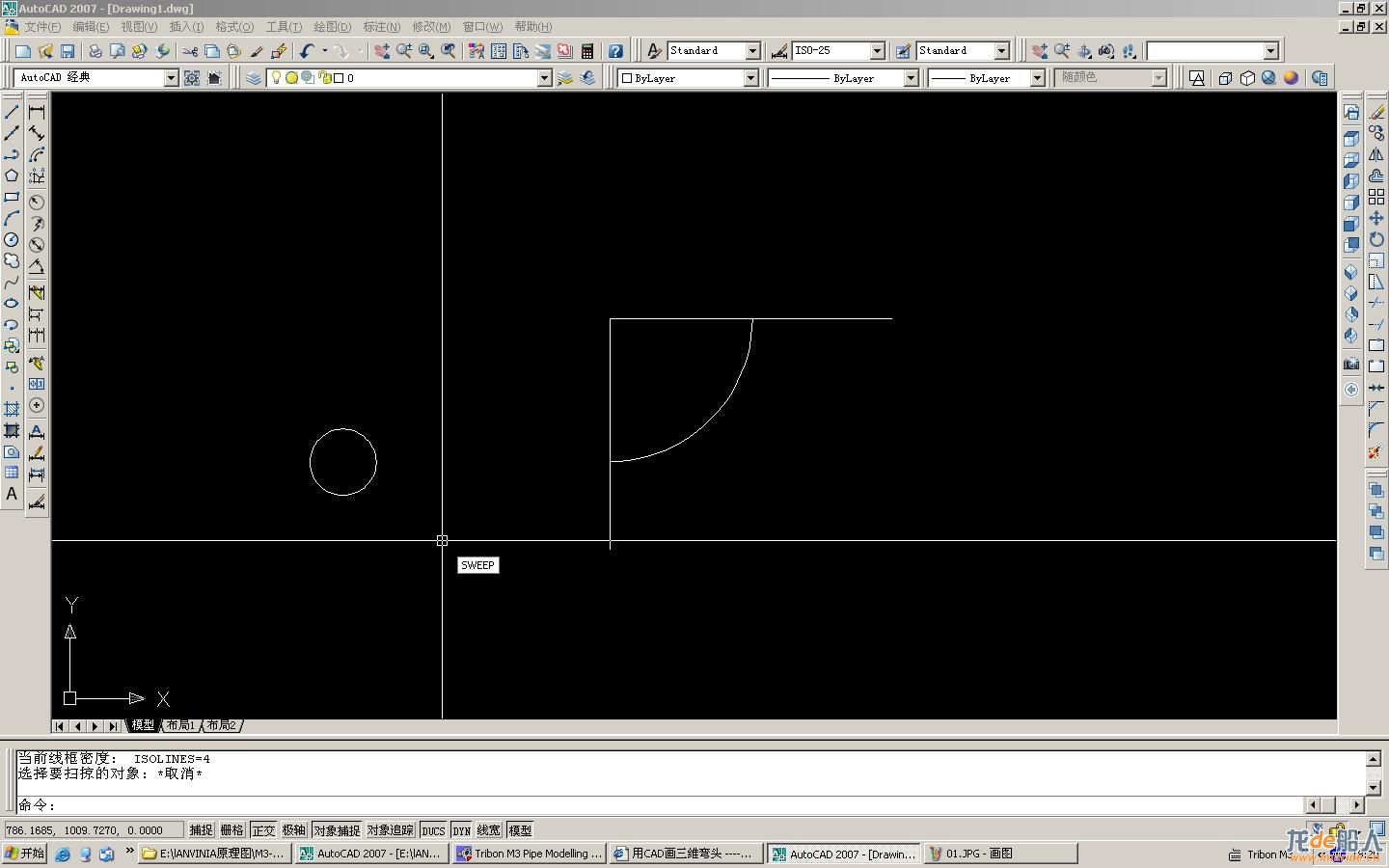Toggle 栅格 grid display
This screenshot has height=868, width=1389.
pos(232,830)
